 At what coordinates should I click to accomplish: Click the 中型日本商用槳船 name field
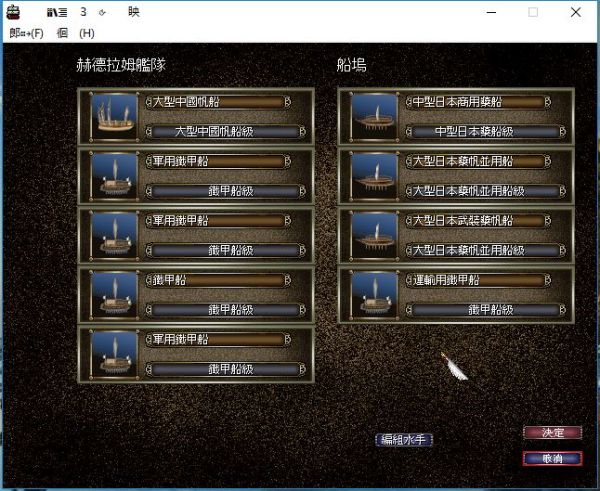tap(478, 102)
